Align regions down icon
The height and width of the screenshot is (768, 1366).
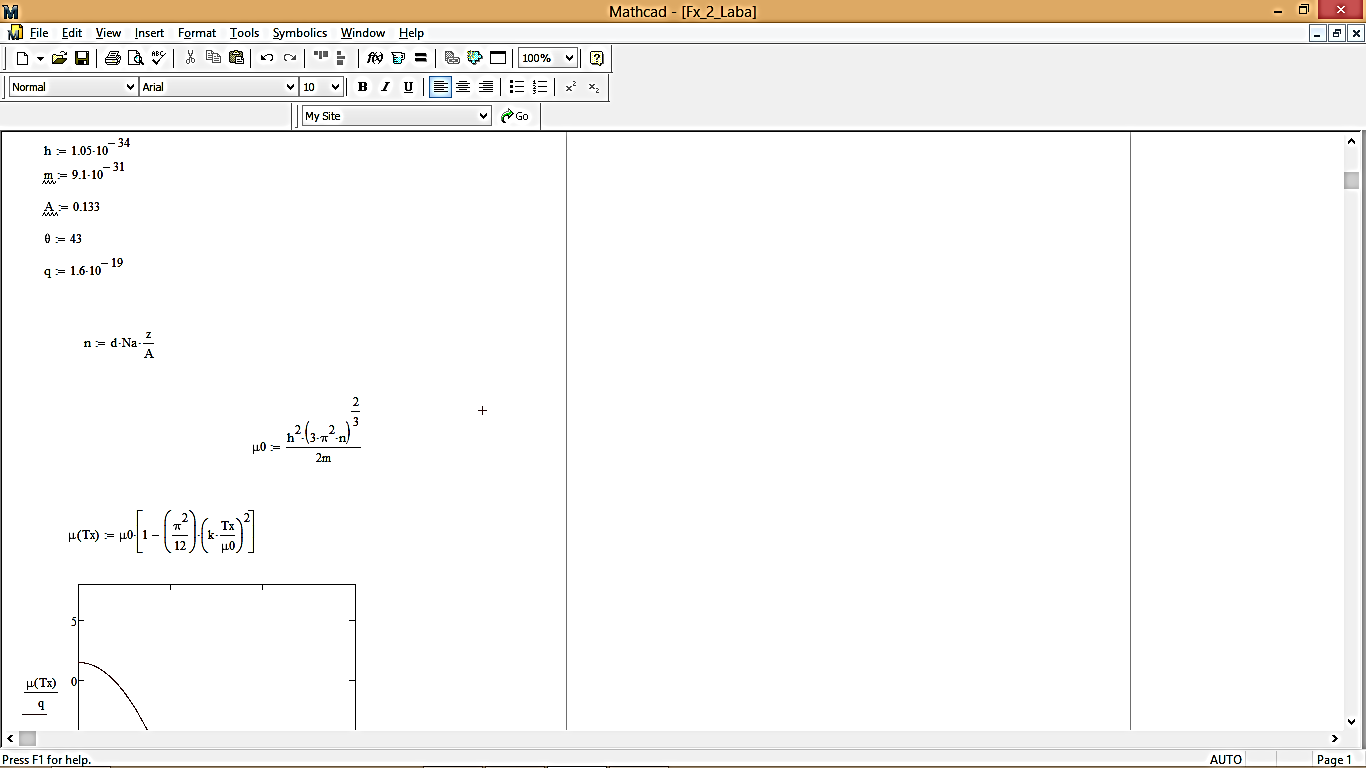(x=342, y=58)
